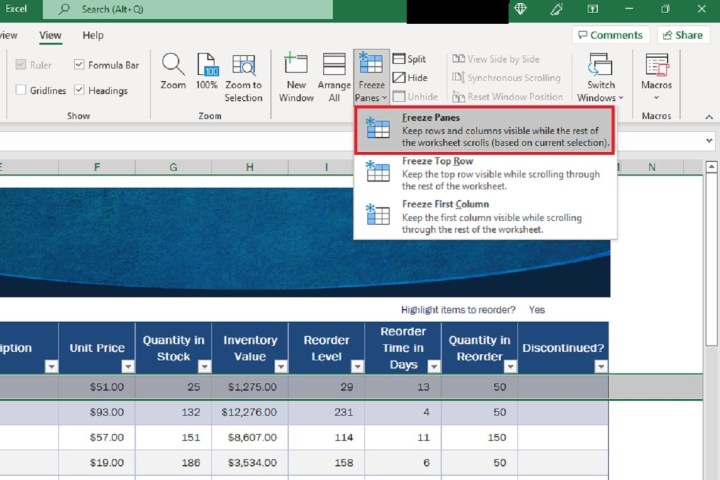
Task: Toggle the Headings checkbox
Action: (80, 90)
